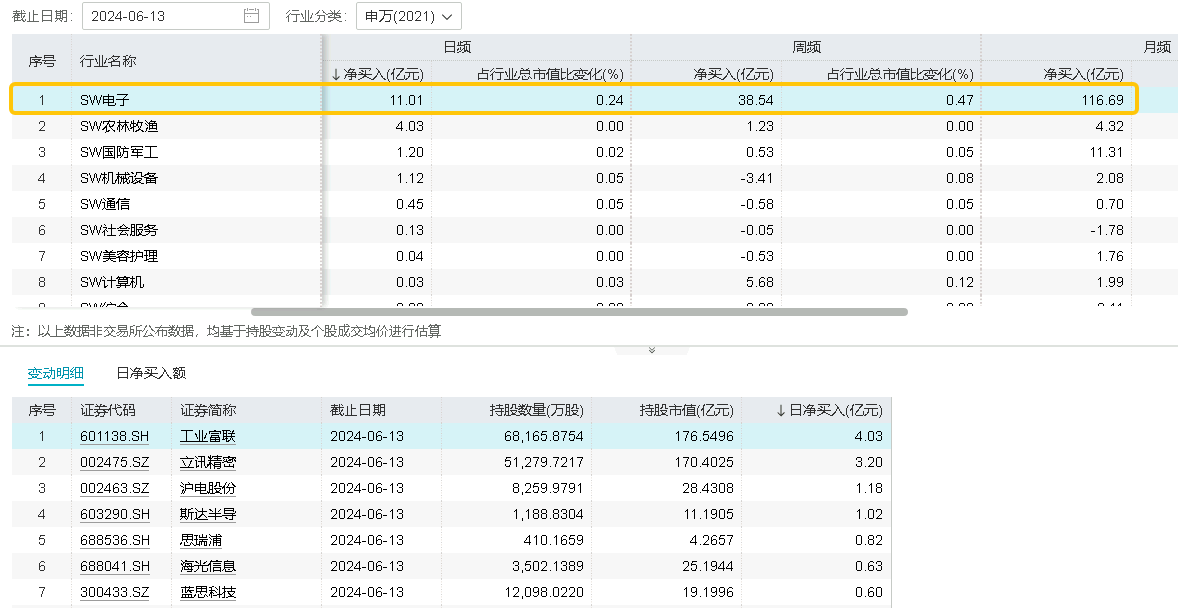Open stock name link 沪电股份

click(x=208, y=488)
